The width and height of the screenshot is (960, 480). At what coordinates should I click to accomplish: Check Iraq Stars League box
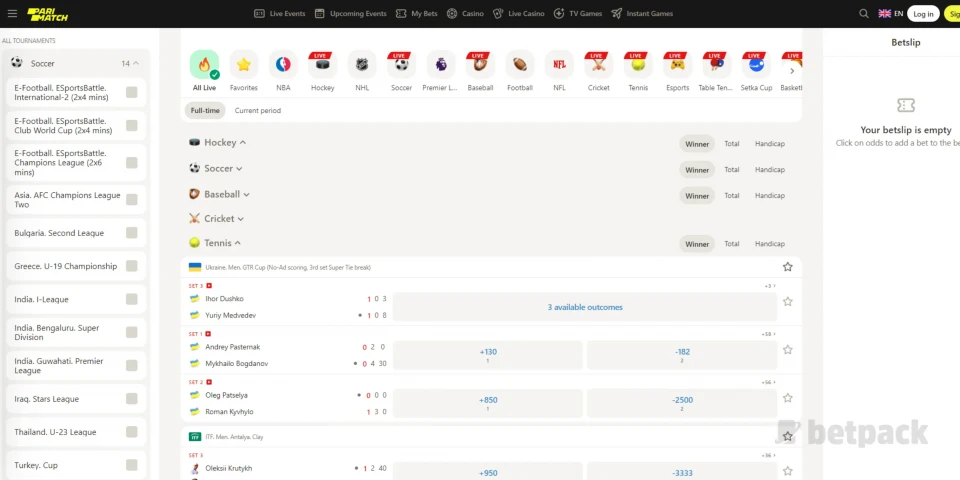(x=132, y=399)
